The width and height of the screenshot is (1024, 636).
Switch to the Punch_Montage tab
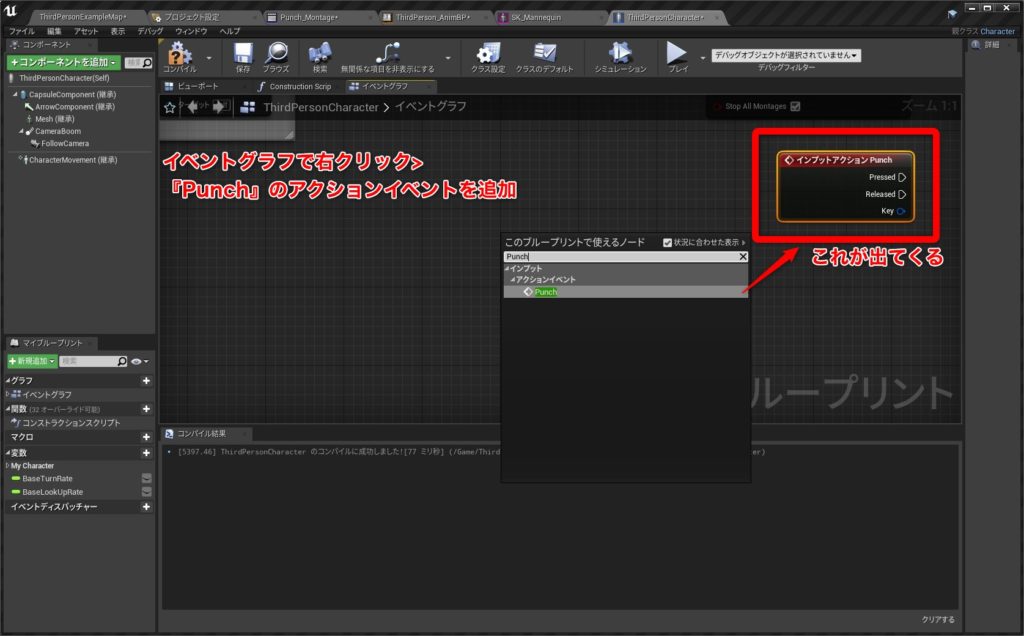[309, 17]
